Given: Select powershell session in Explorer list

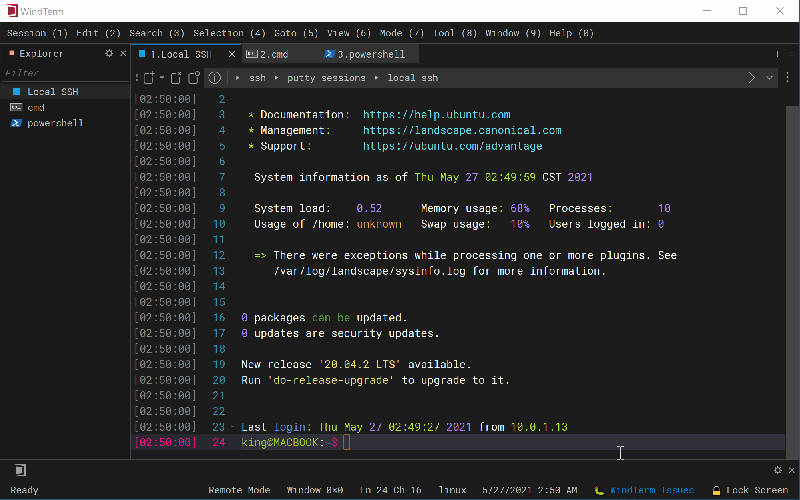Looking at the screenshot, I should [x=65, y=123].
